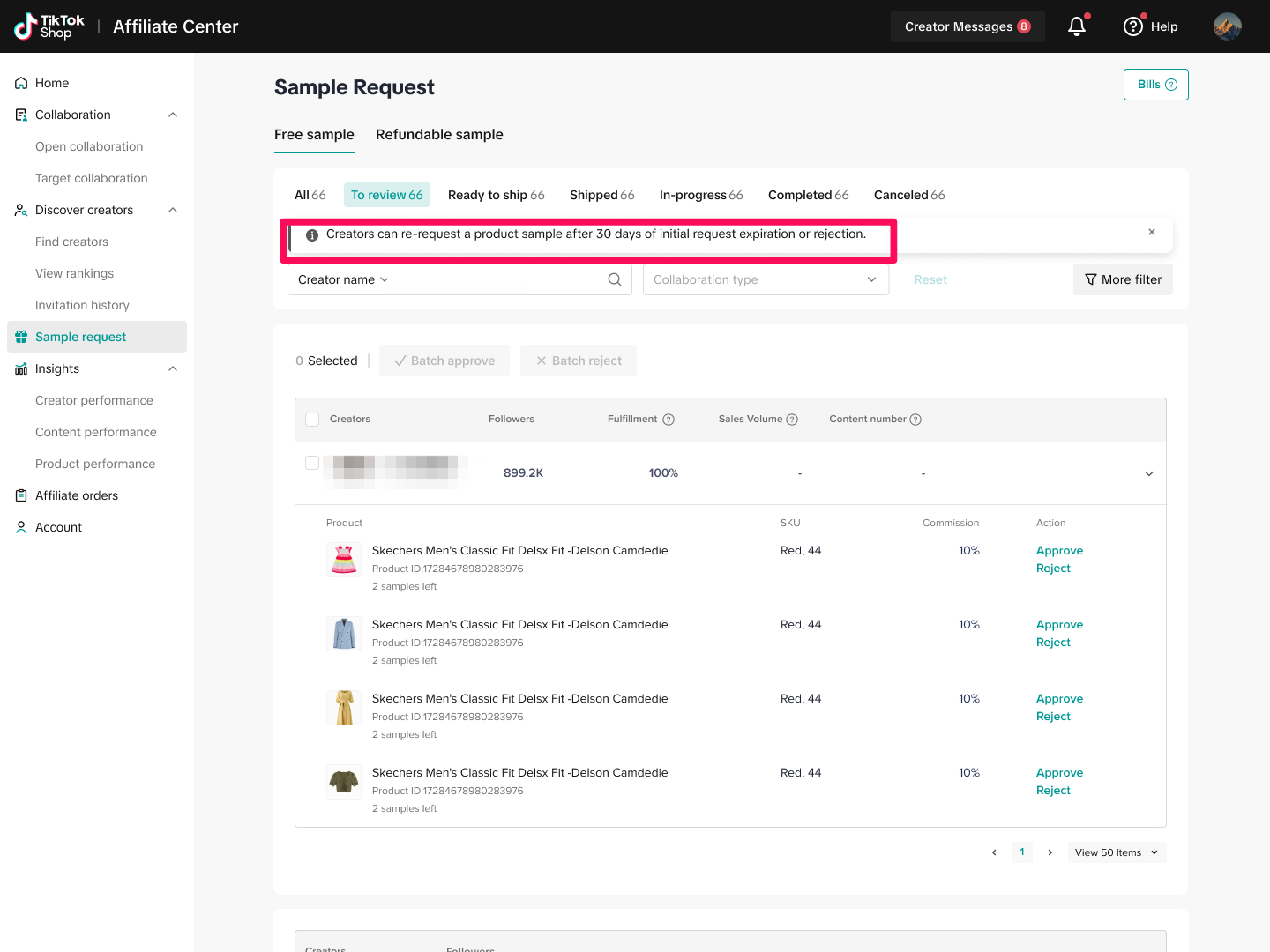
Task: Click the Fulfillment info question icon
Action: tap(669, 420)
